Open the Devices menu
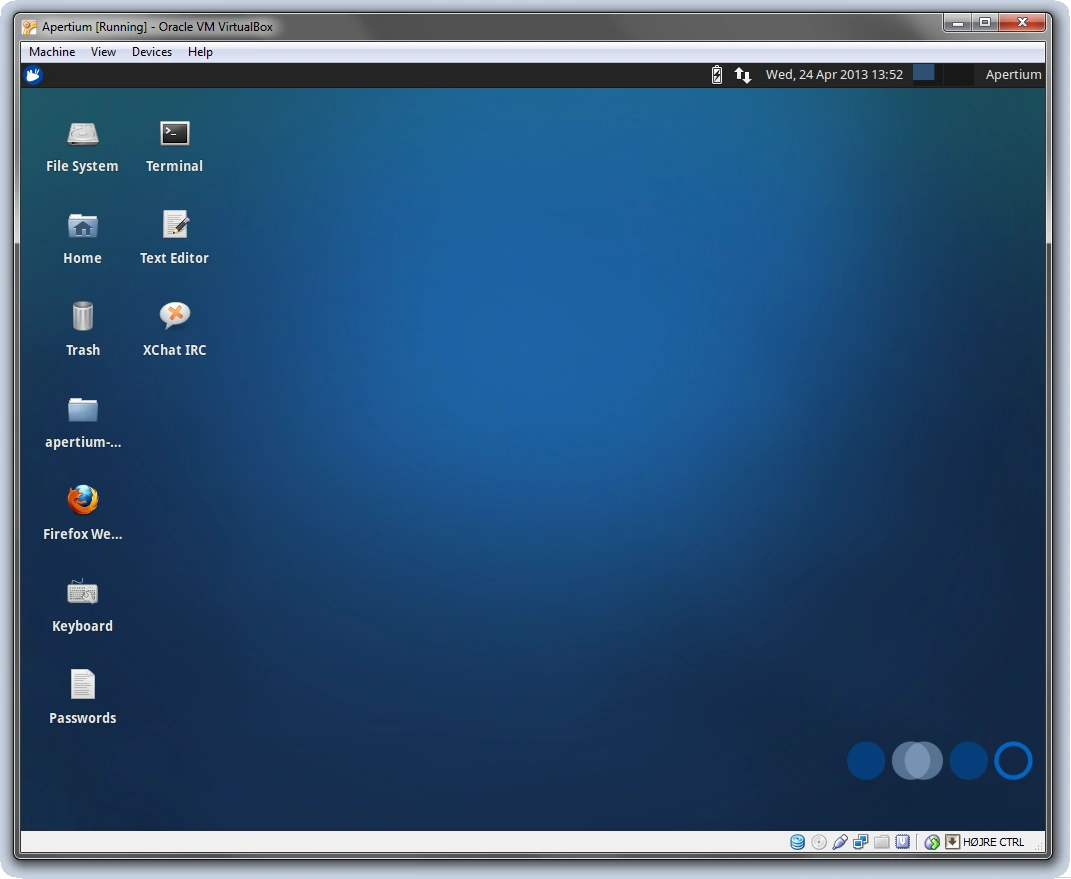1071x879 pixels. pyautogui.click(x=152, y=52)
